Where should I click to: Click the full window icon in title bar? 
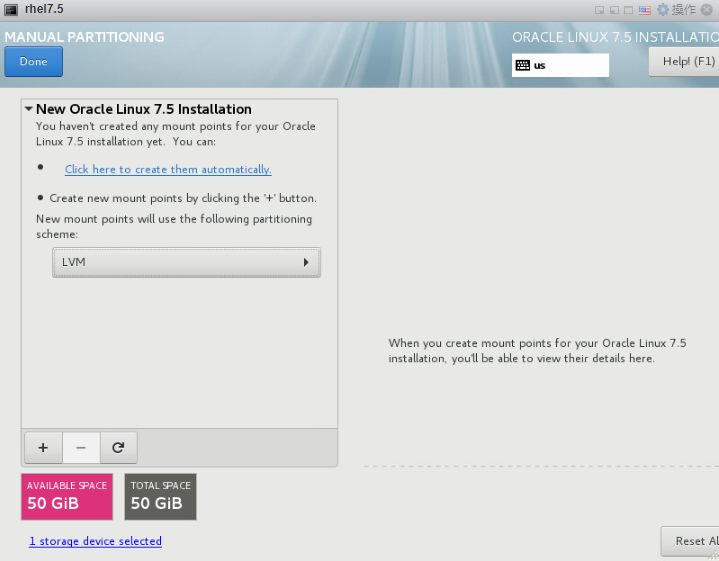629,10
